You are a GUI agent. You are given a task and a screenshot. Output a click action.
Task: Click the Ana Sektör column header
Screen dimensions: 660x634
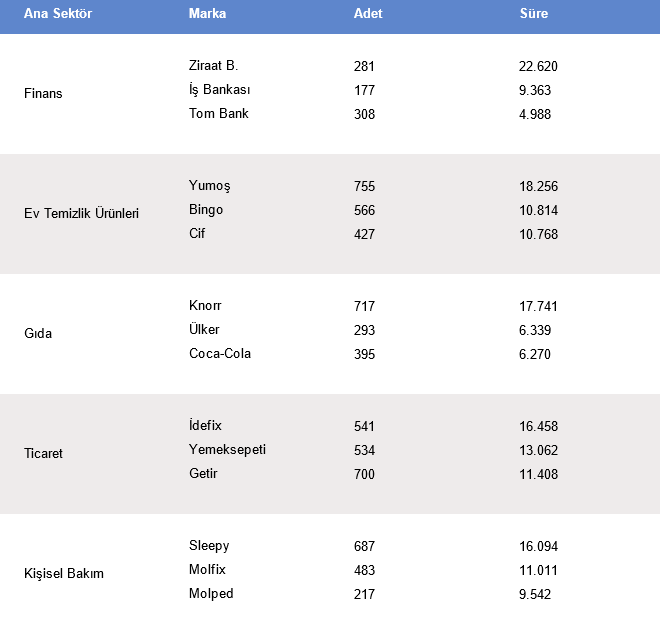[x=51, y=14]
